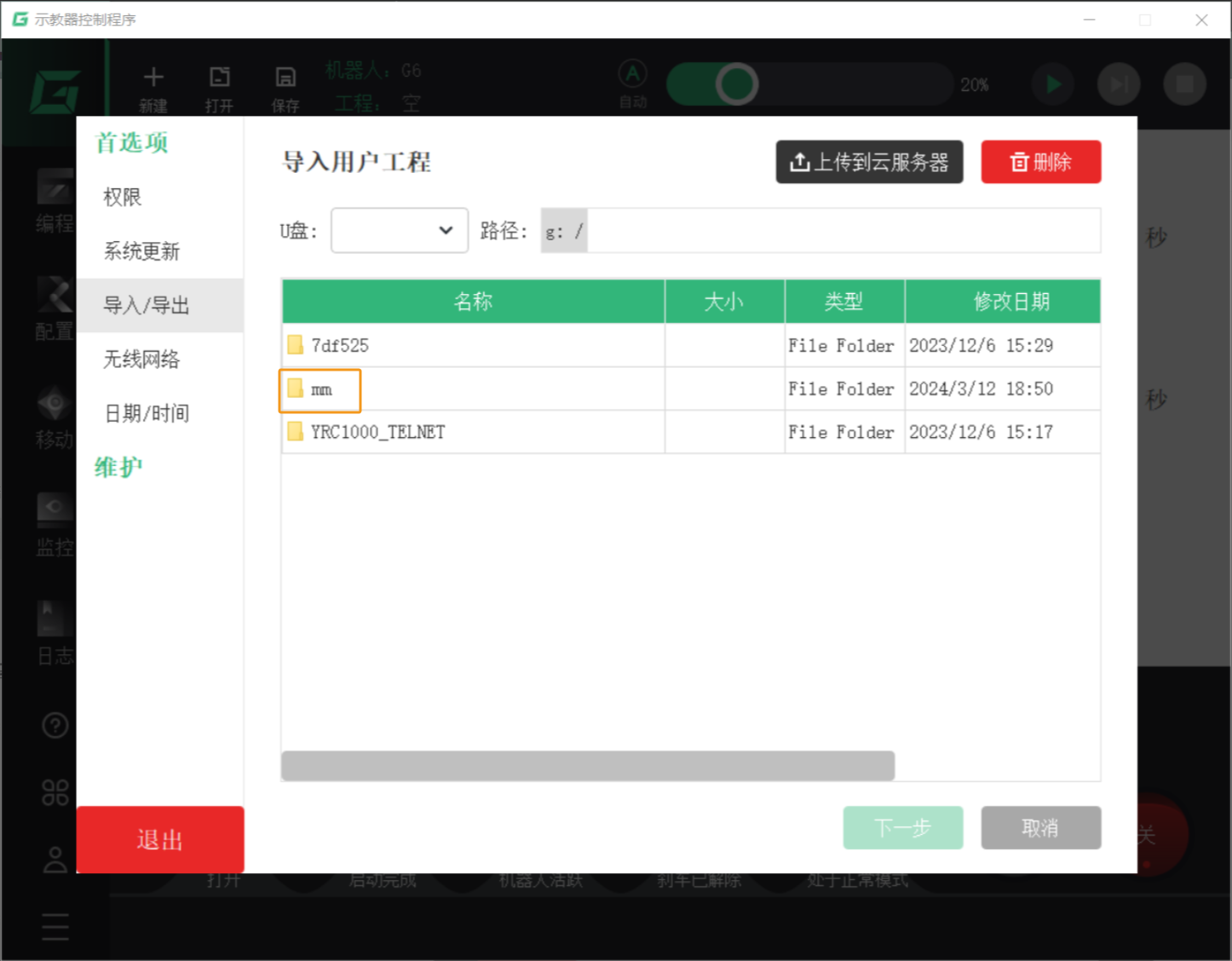
Task: Click File Folder type in the YRC1000_TELNET row
Action: click(x=842, y=432)
